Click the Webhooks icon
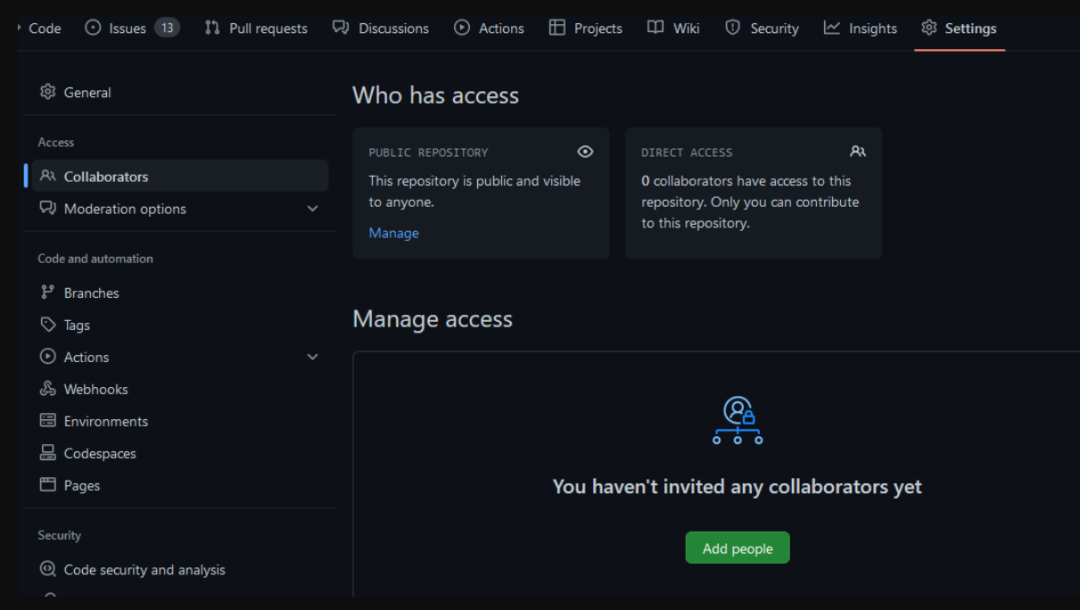The image size is (1080, 610). click(48, 388)
